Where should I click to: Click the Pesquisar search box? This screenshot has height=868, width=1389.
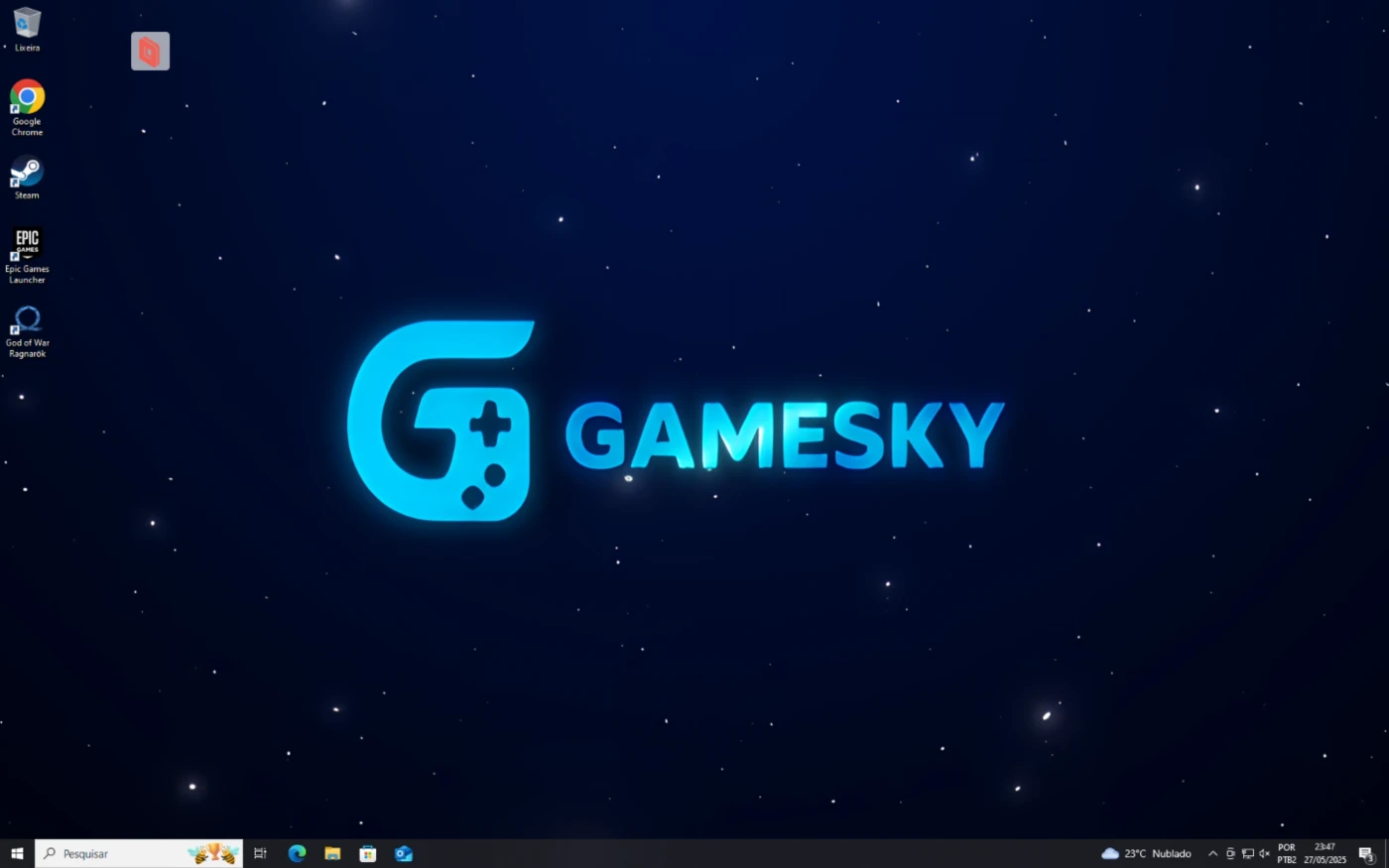139,853
